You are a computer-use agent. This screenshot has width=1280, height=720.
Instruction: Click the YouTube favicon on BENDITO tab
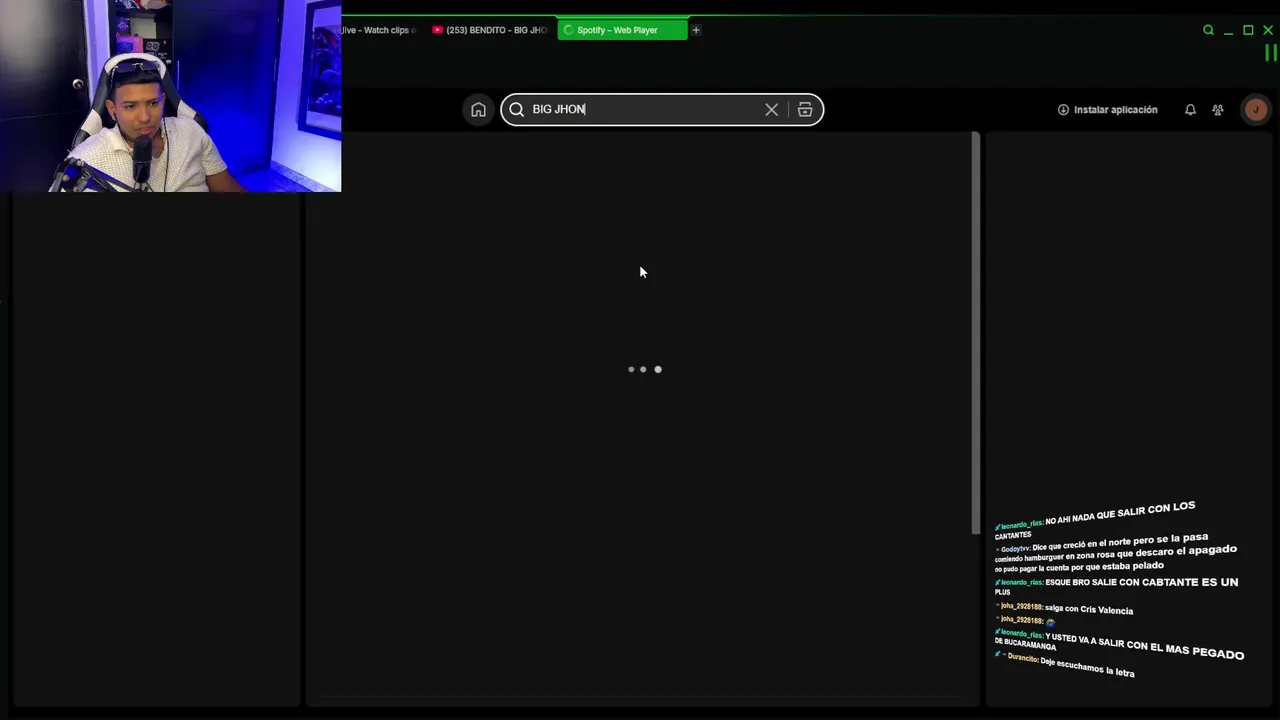point(437,30)
